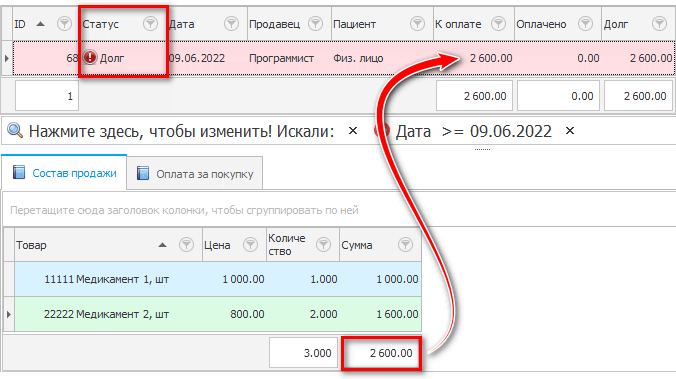Click the 3.000 quantity total
This screenshot has width=676, height=379.
pyautogui.click(x=304, y=353)
